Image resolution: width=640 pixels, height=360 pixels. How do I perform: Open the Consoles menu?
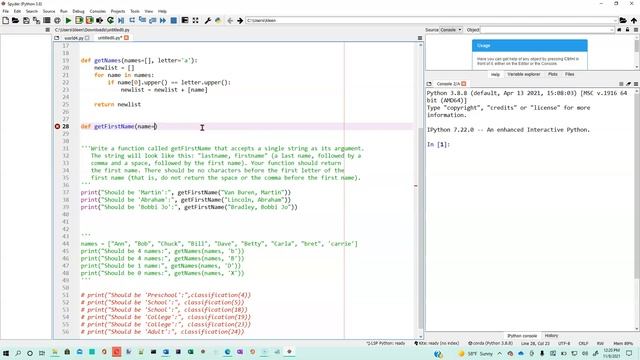pos(98,11)
